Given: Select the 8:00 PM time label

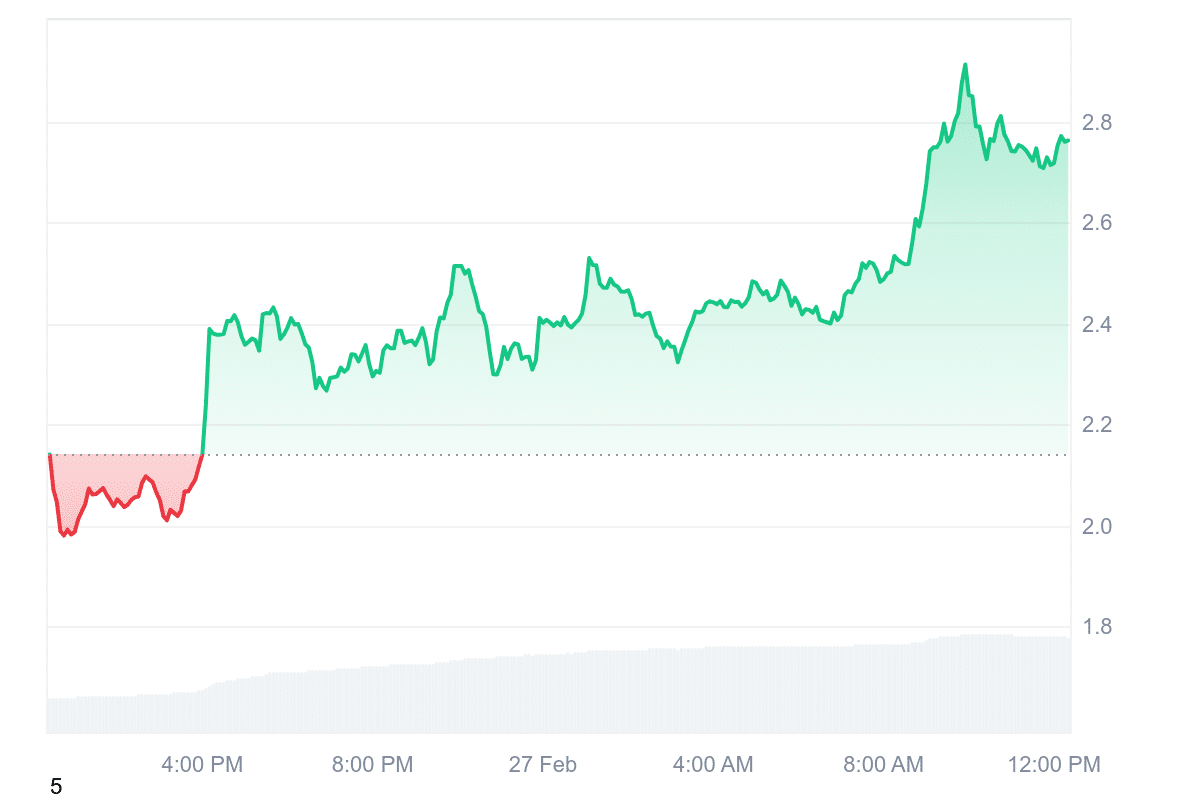Looking at the screenshot, I should pos(372,765).
